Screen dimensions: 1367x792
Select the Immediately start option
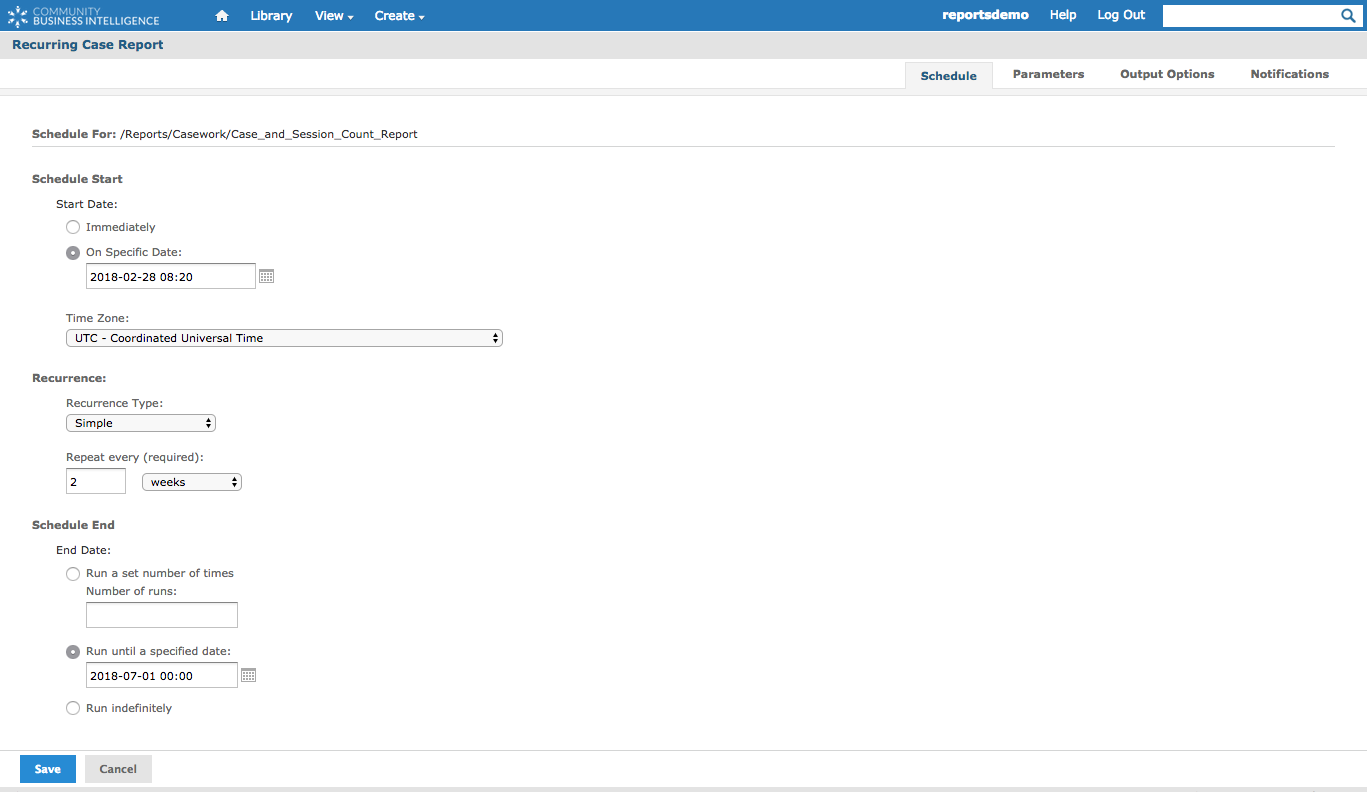pos(73,227)
